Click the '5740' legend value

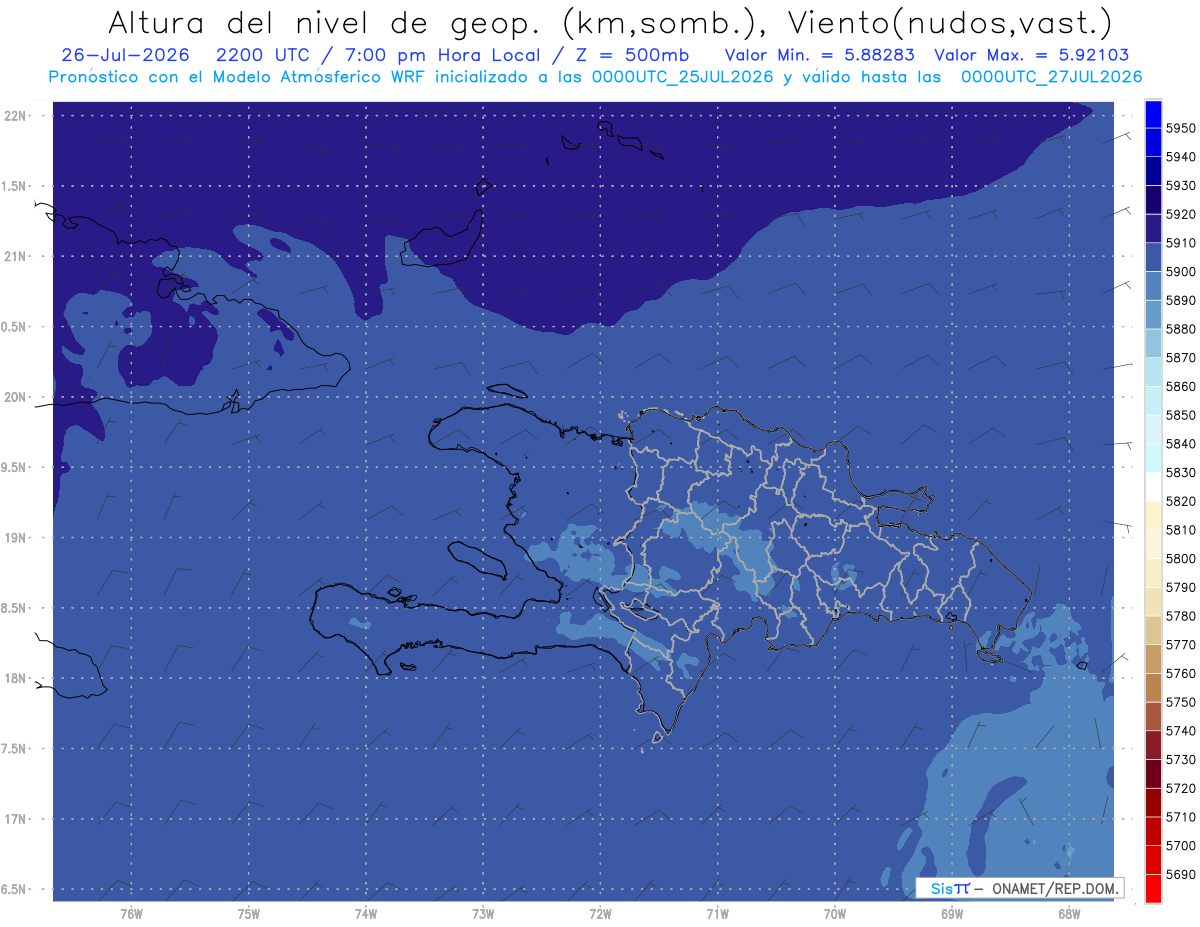(x=1181, y=731)
